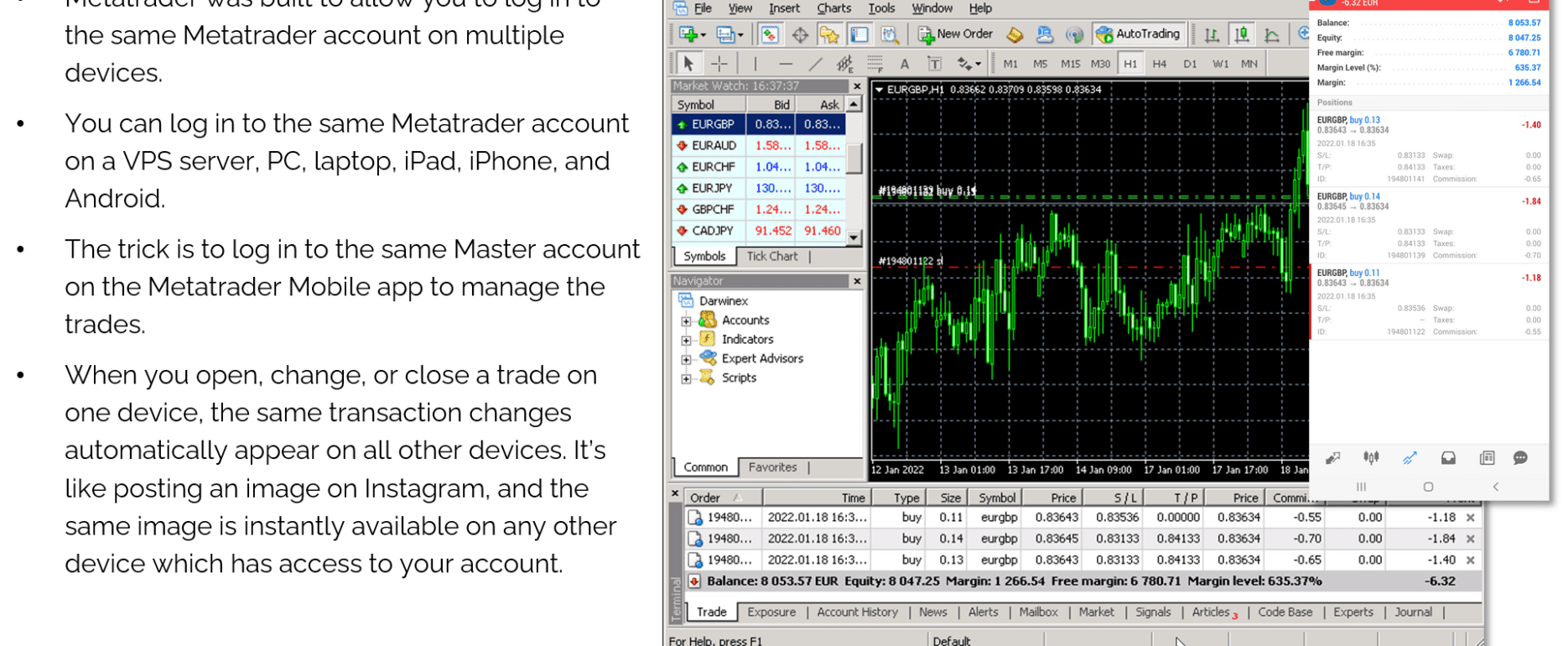Expand the Expert Advisors tree node
The width and height of the screenshot is (1568, 646).
686,359
